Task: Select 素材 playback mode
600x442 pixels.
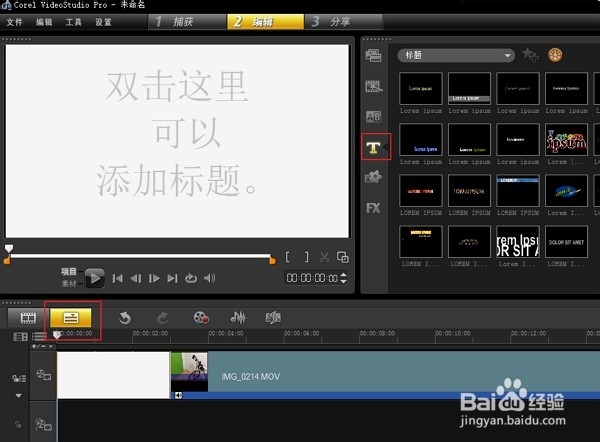Action: click(68, 284)
